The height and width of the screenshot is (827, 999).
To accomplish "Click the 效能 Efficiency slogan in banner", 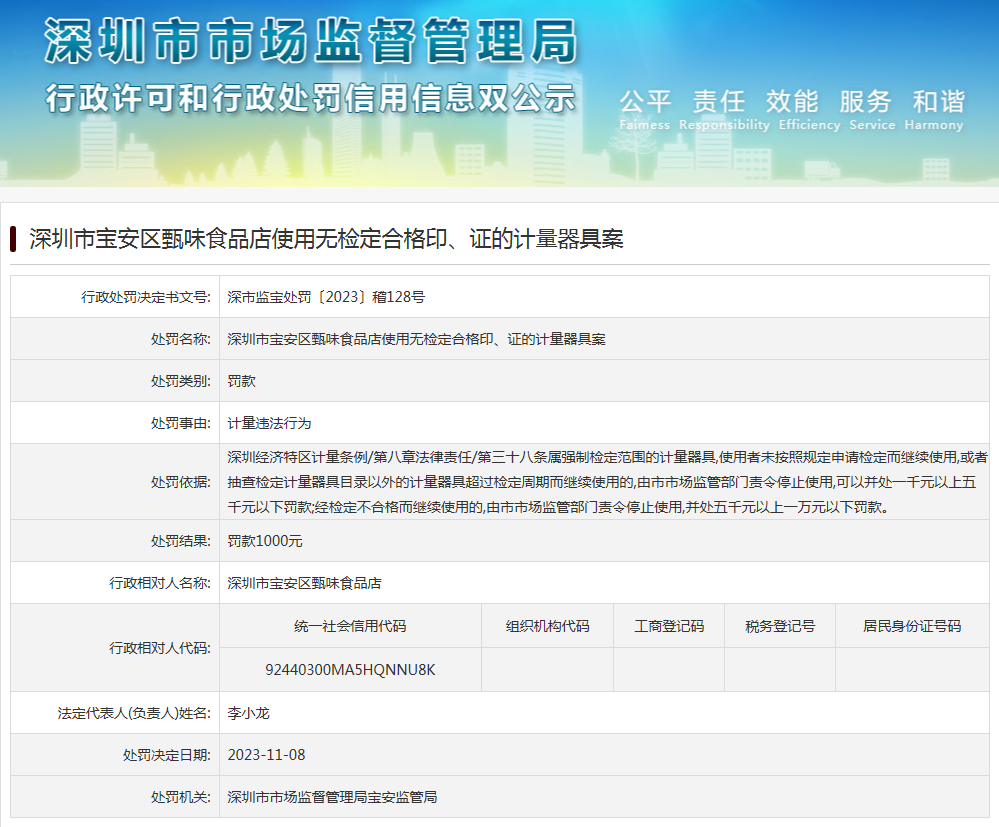I will tap(810, 110).
